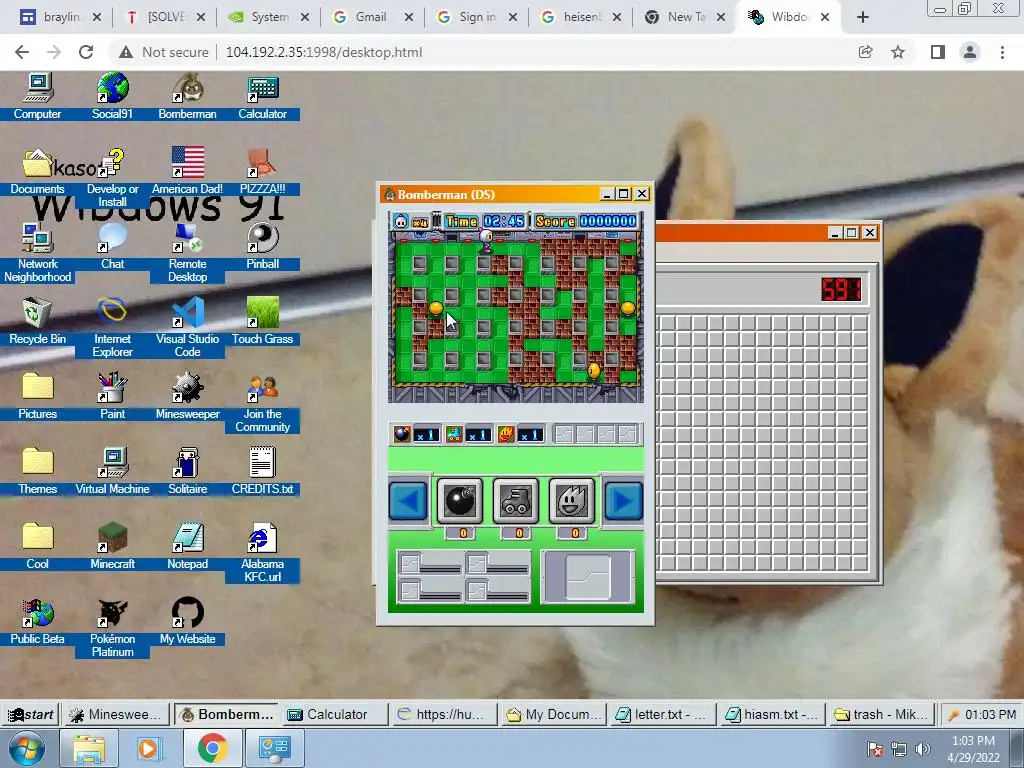The height and width of the screenshot is (768, 1024).
Task: Go back with browser back arrow
Action: point(22,52)
